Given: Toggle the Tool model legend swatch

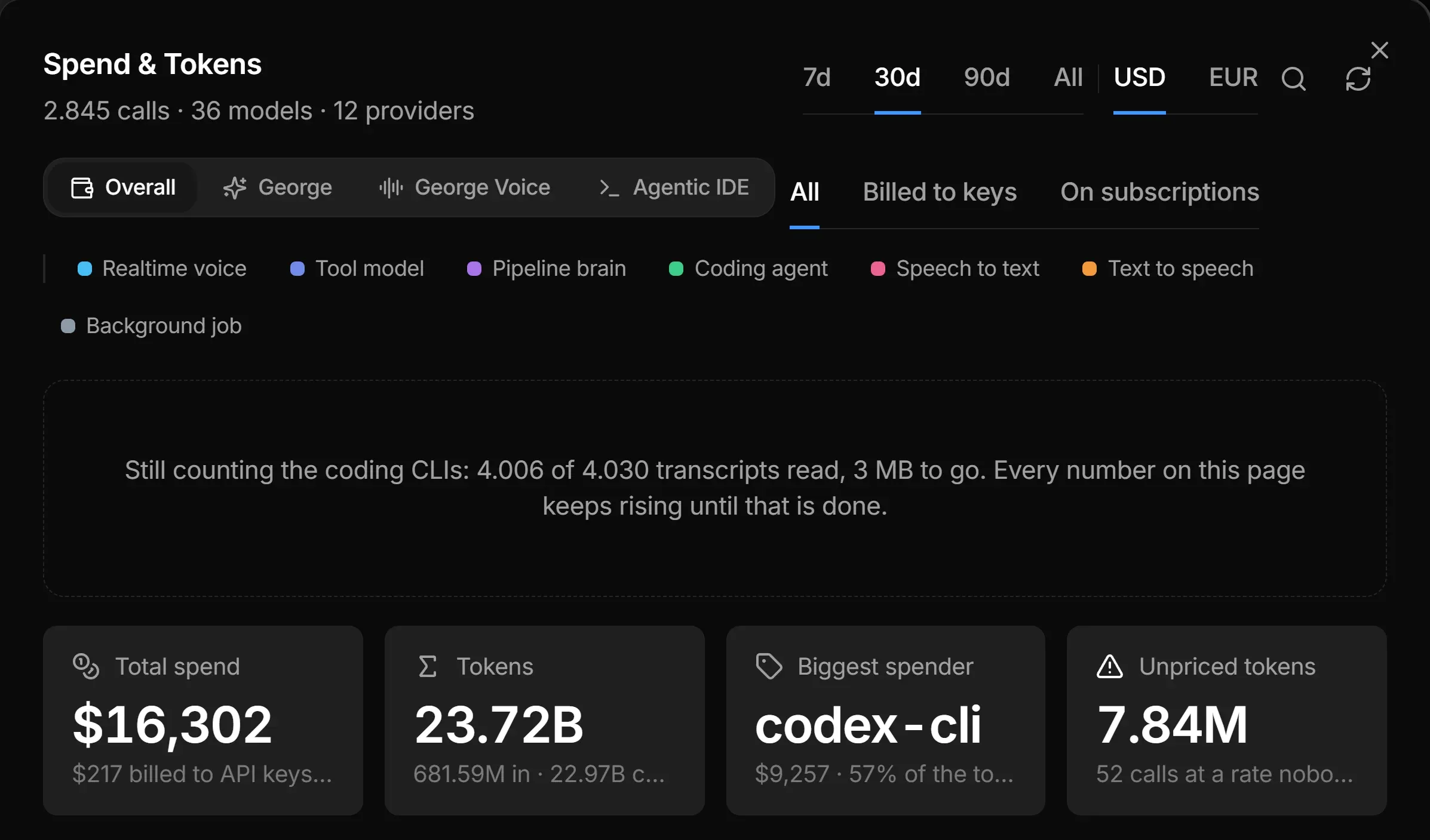Looking at the screenshot, I should [297, 269].
